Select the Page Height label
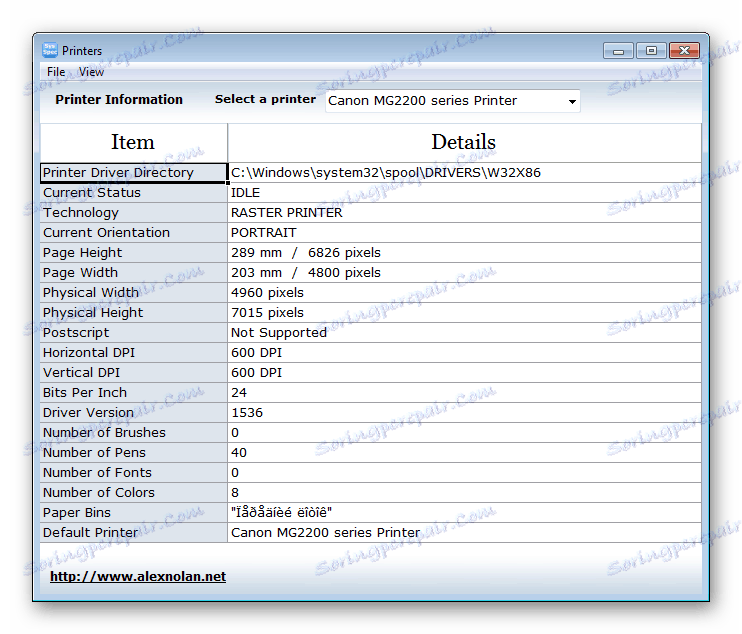The image size is (742, 634). pos(133,253)
